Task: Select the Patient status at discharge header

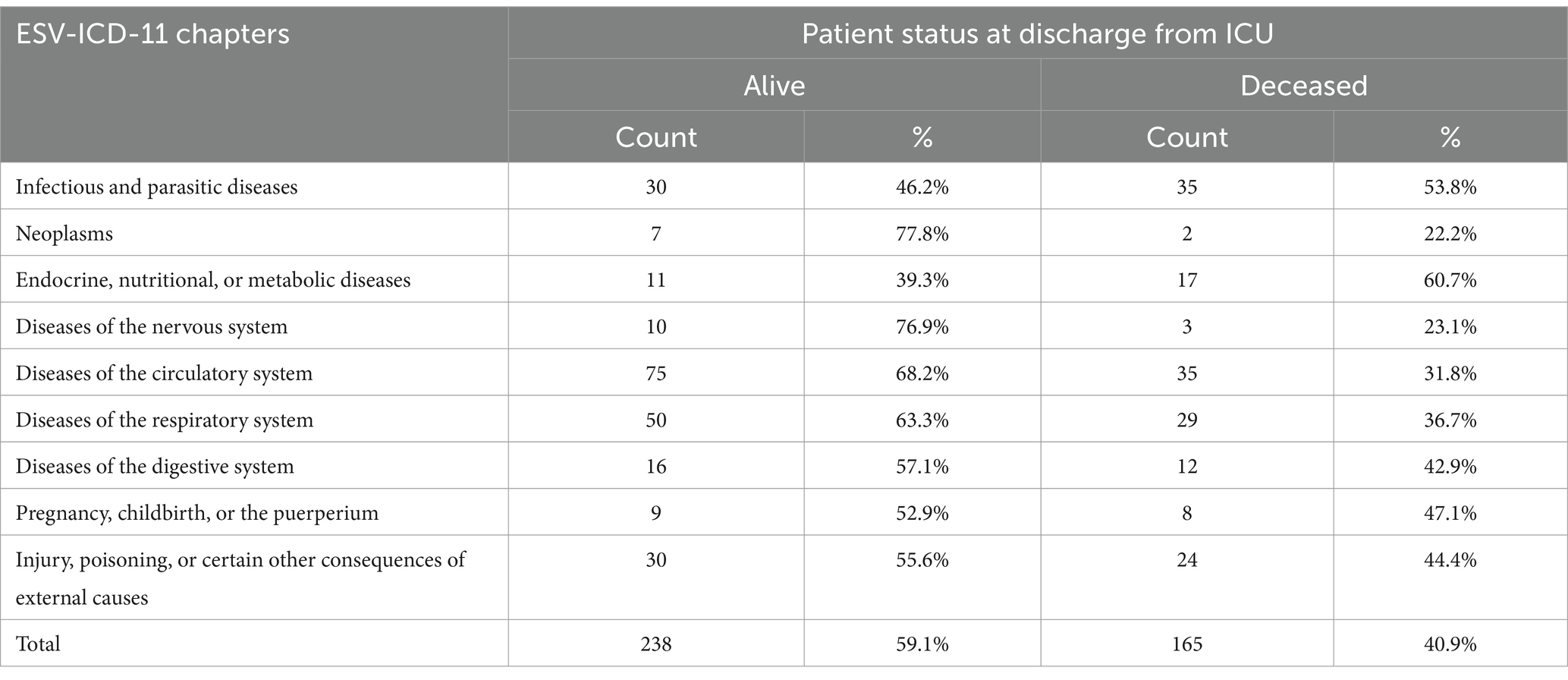Action: pyautogui.click(x=1037, y=34)
